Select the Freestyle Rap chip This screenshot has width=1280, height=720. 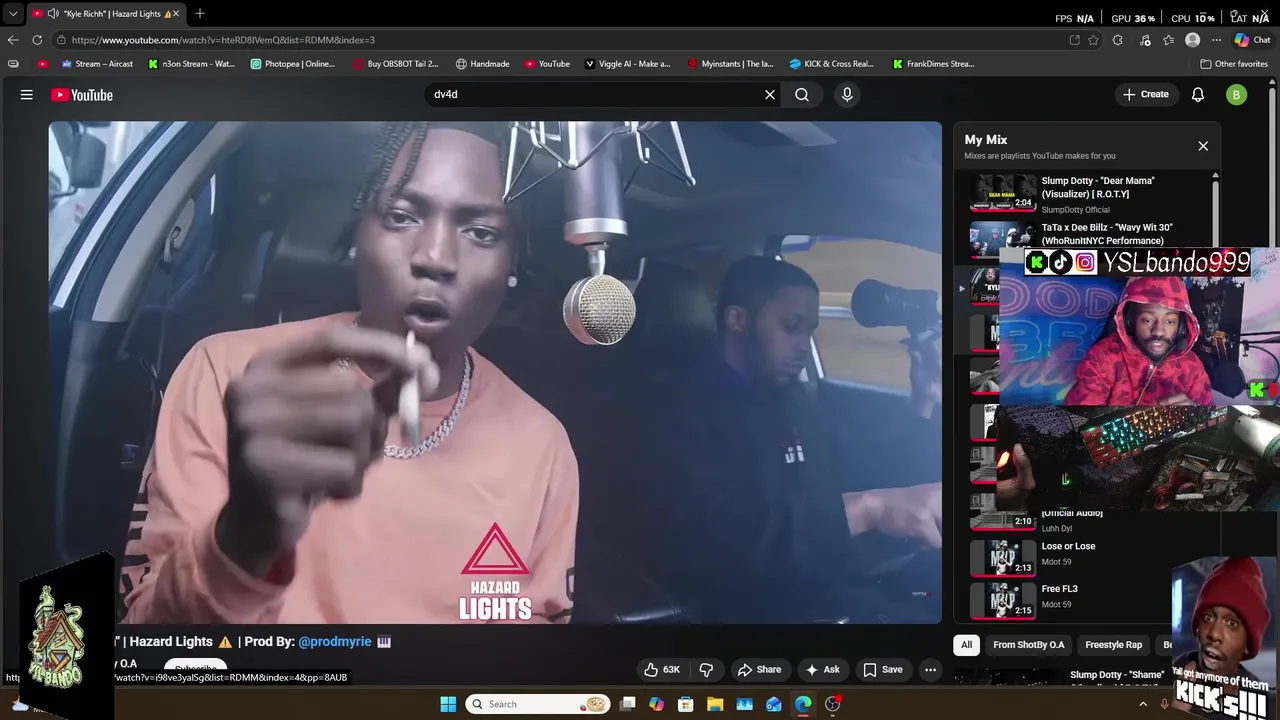(x=1113, y=645)
